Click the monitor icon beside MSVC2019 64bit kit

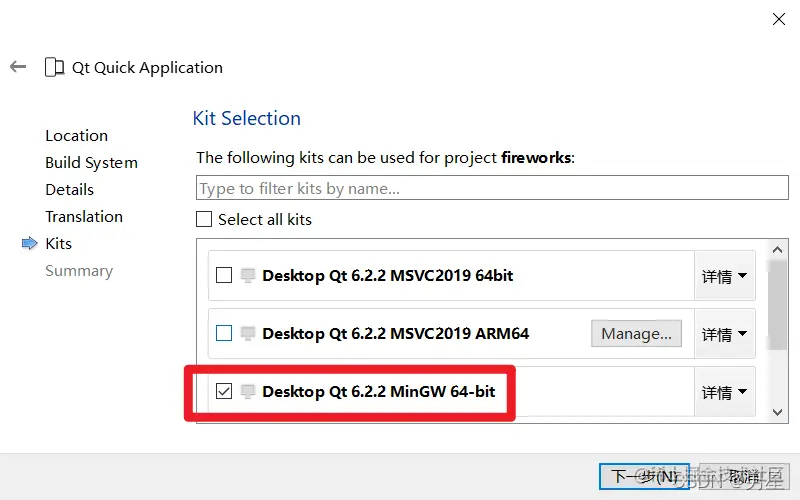(x=248, y=276)
